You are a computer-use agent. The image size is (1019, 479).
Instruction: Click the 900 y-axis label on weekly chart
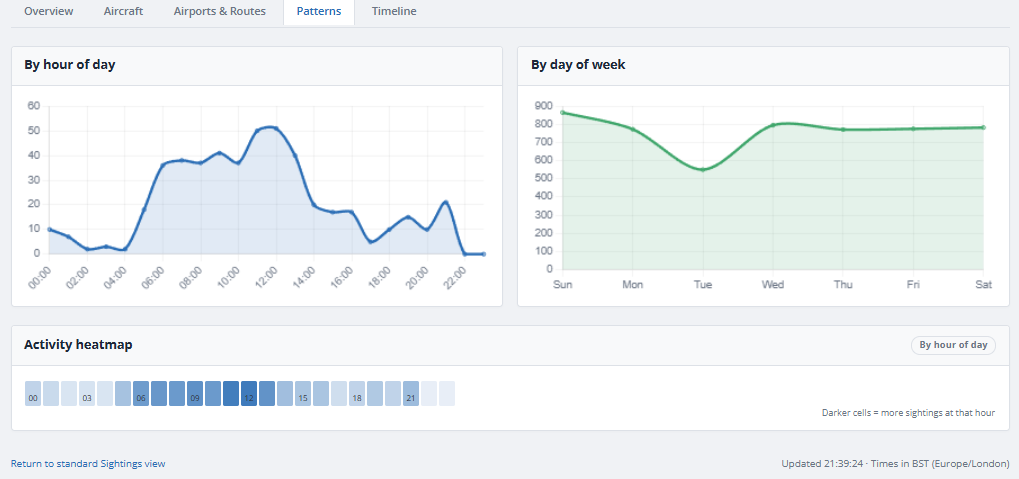(x=543, y=106)
